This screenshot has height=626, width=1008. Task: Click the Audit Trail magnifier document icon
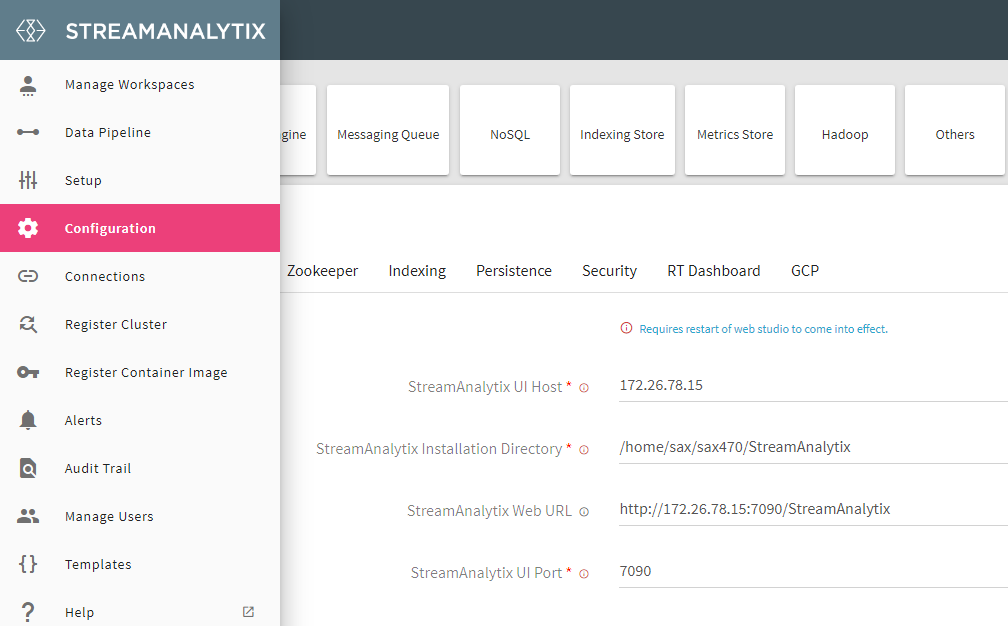click(28, 468)
